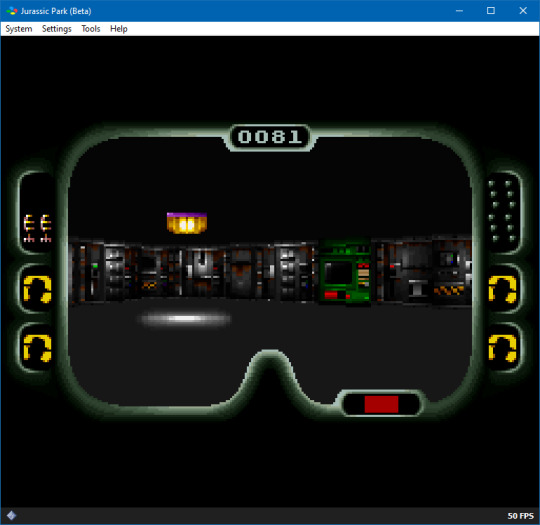The width and height of the screenshot is (540, 525).
Task: Click the glowing yellow ceiling lamp
Action: click(x=187, y=223)
